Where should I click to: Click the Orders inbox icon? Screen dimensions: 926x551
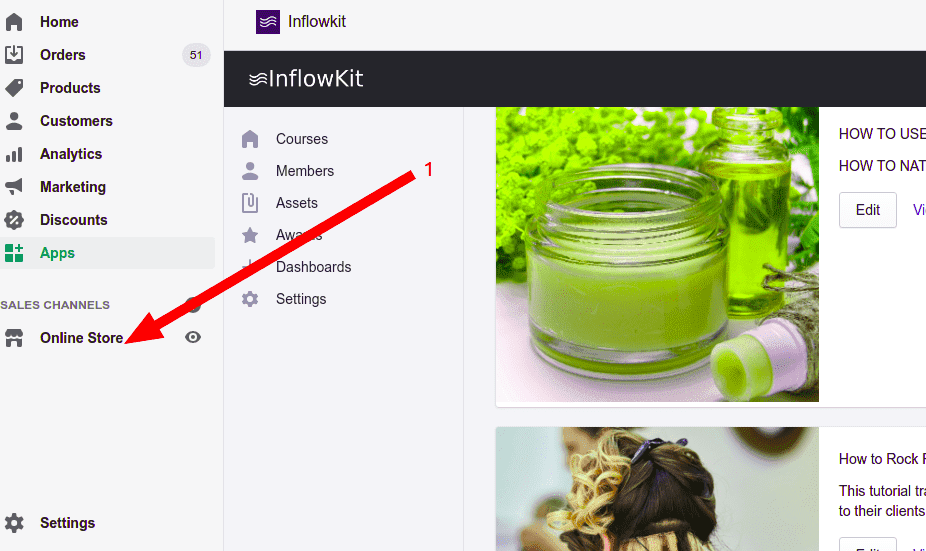coord(14,55)
